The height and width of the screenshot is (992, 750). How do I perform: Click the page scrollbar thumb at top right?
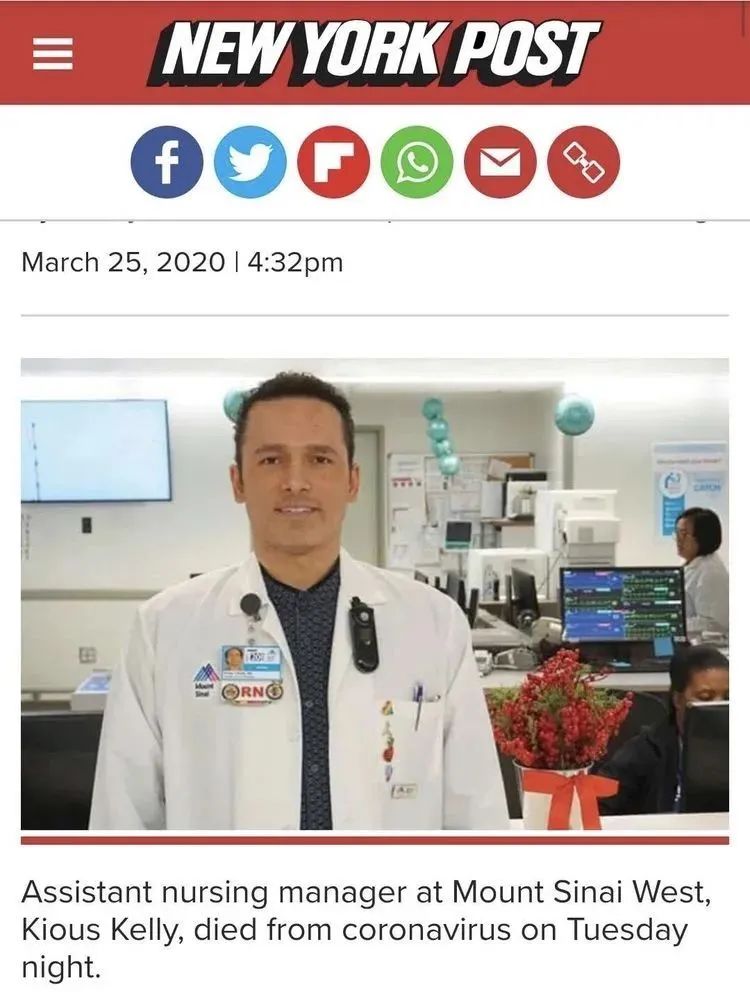click(x=746, y=19)
